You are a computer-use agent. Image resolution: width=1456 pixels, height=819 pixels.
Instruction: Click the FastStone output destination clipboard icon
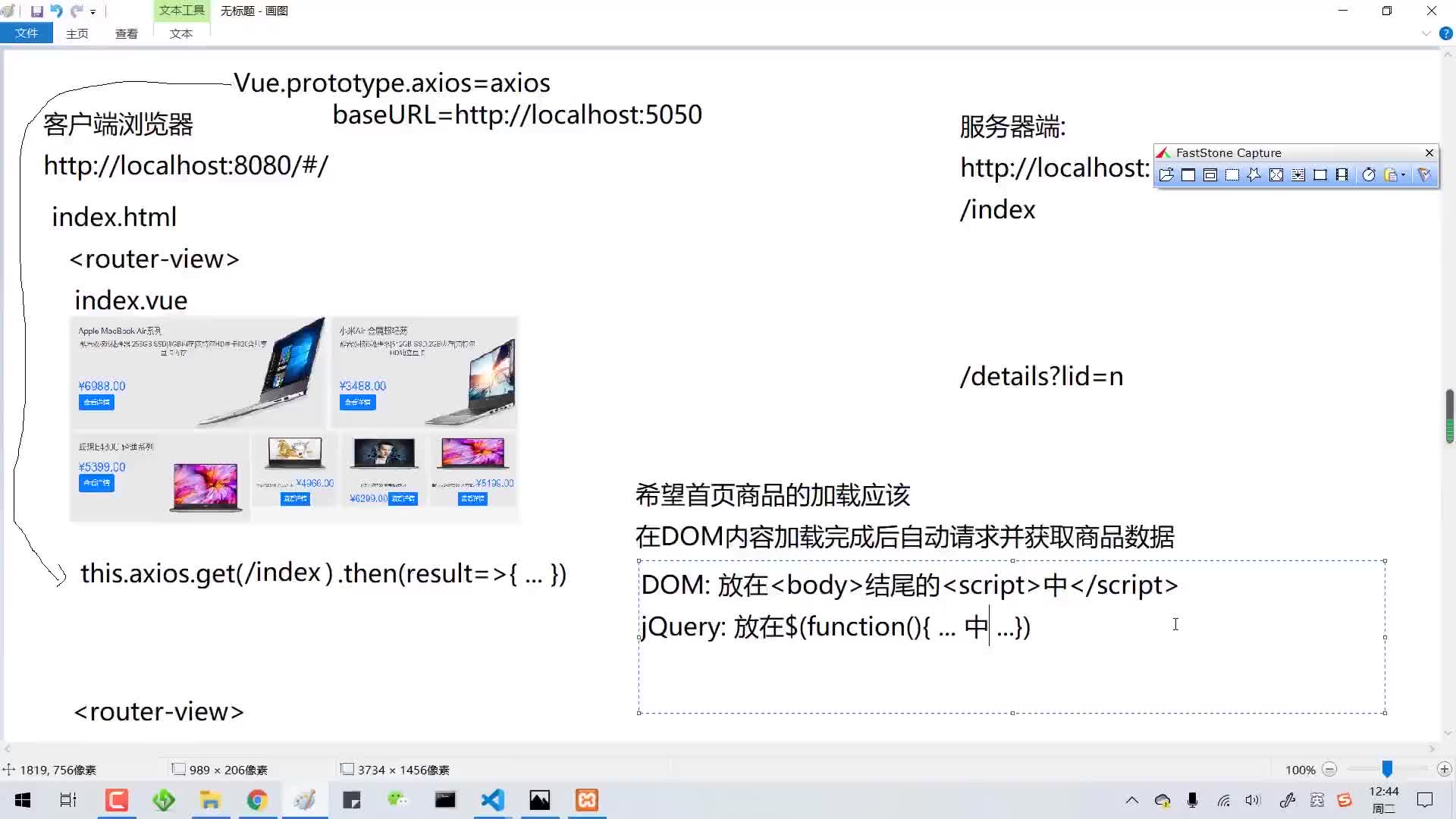pyautogui.click(x=1390, y=175)
